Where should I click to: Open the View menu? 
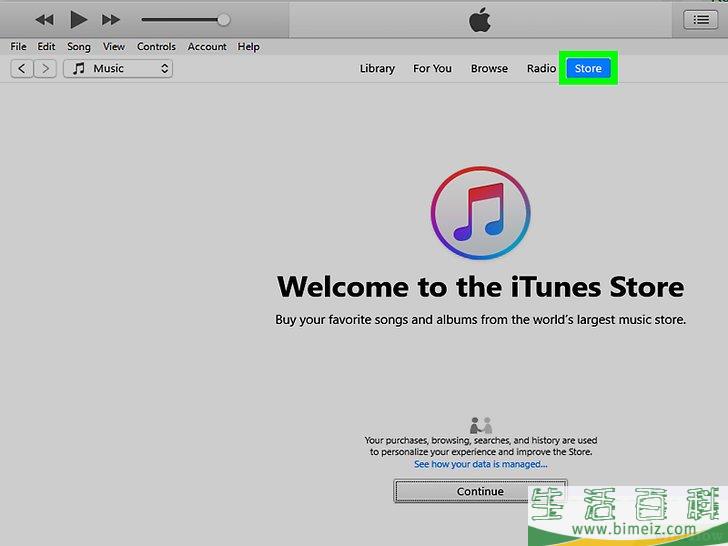point(114,47)
